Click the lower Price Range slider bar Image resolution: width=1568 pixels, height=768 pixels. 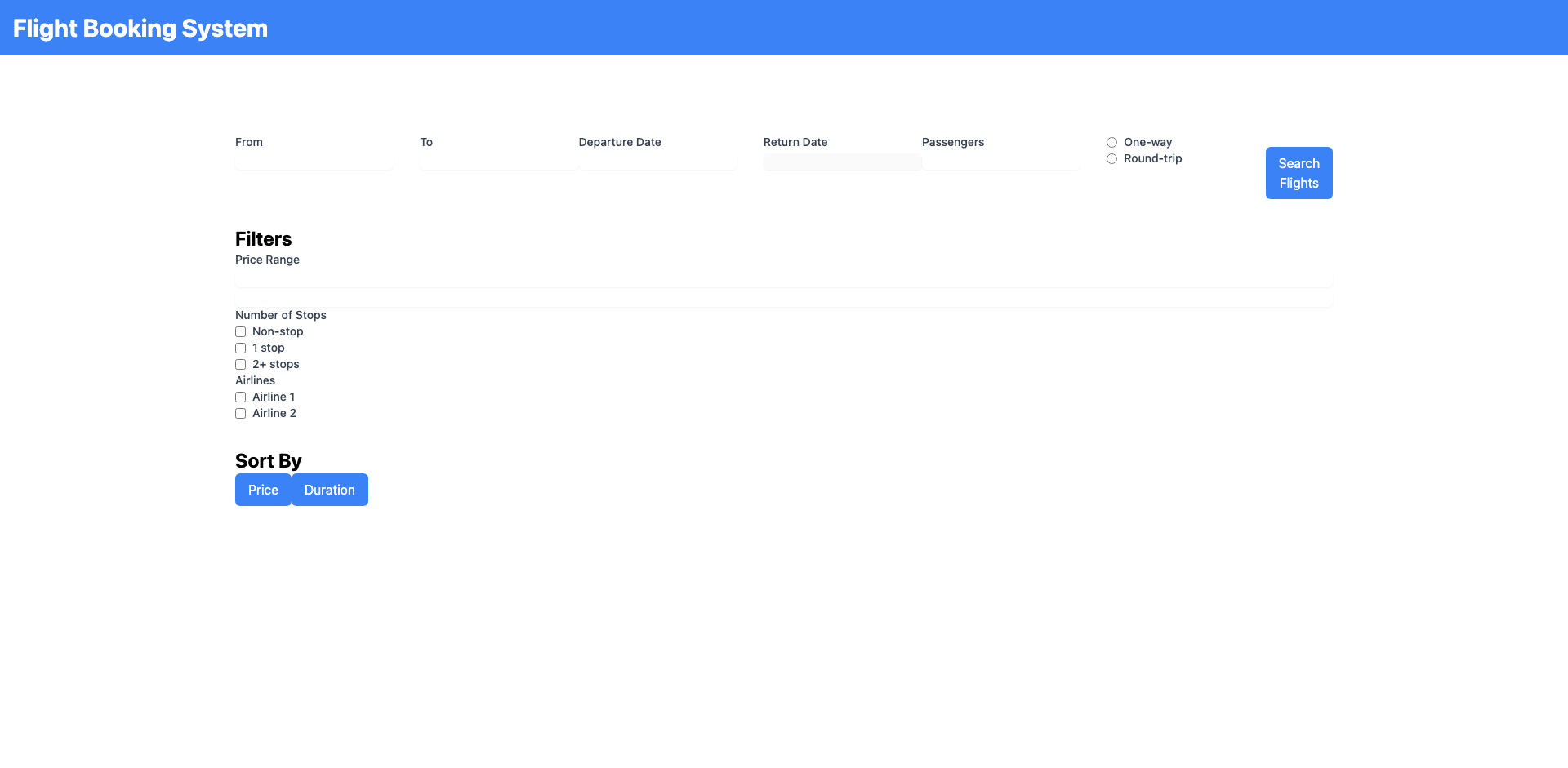click(x=783, y=300)
